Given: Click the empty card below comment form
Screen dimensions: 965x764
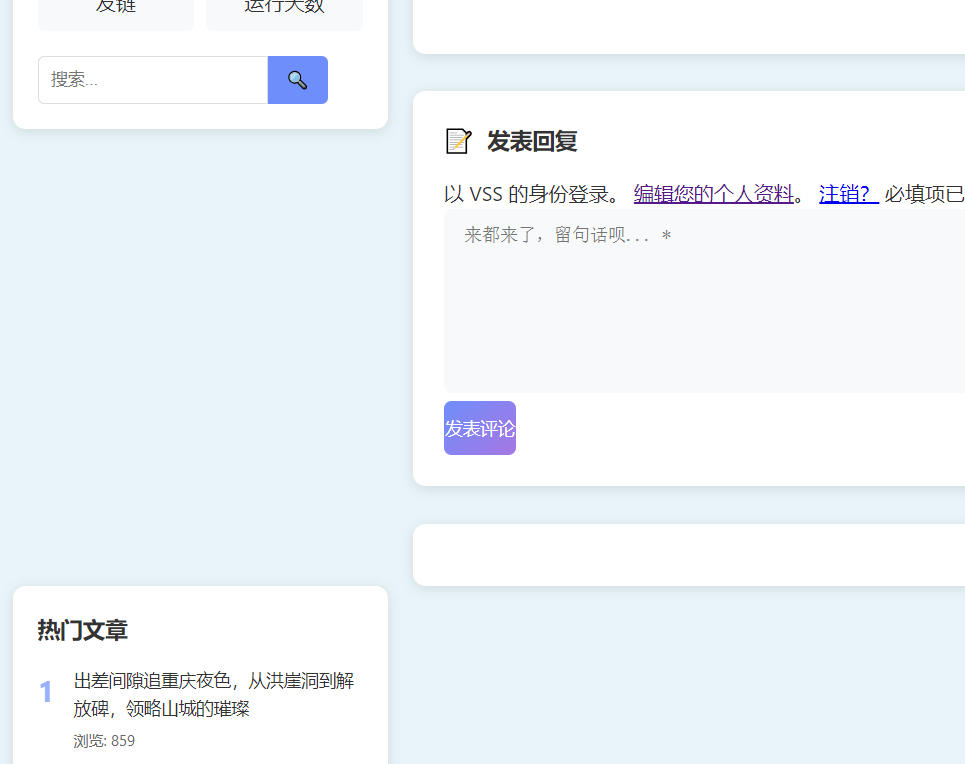Looking at the screenshot, I should coord(688,555).
